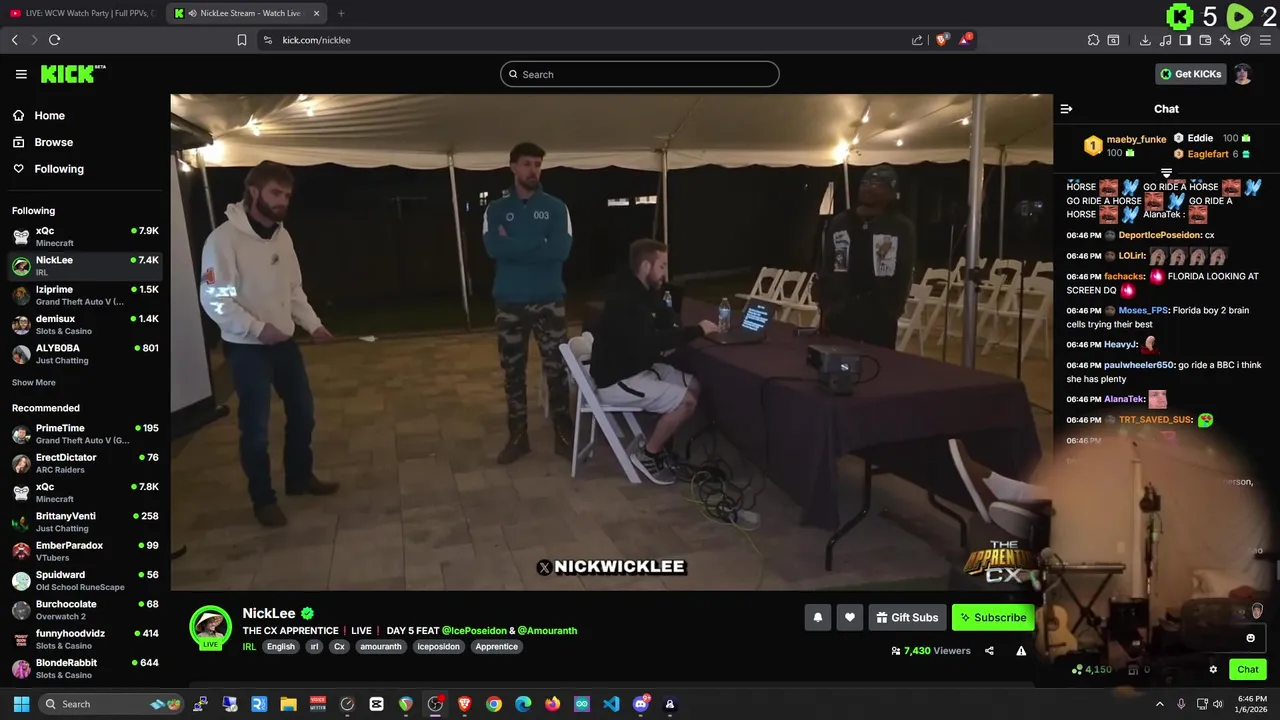This screenshot has height=720, width=1280.
Task: Open followed channel ALYB0BA
Action: pos(85,353)
